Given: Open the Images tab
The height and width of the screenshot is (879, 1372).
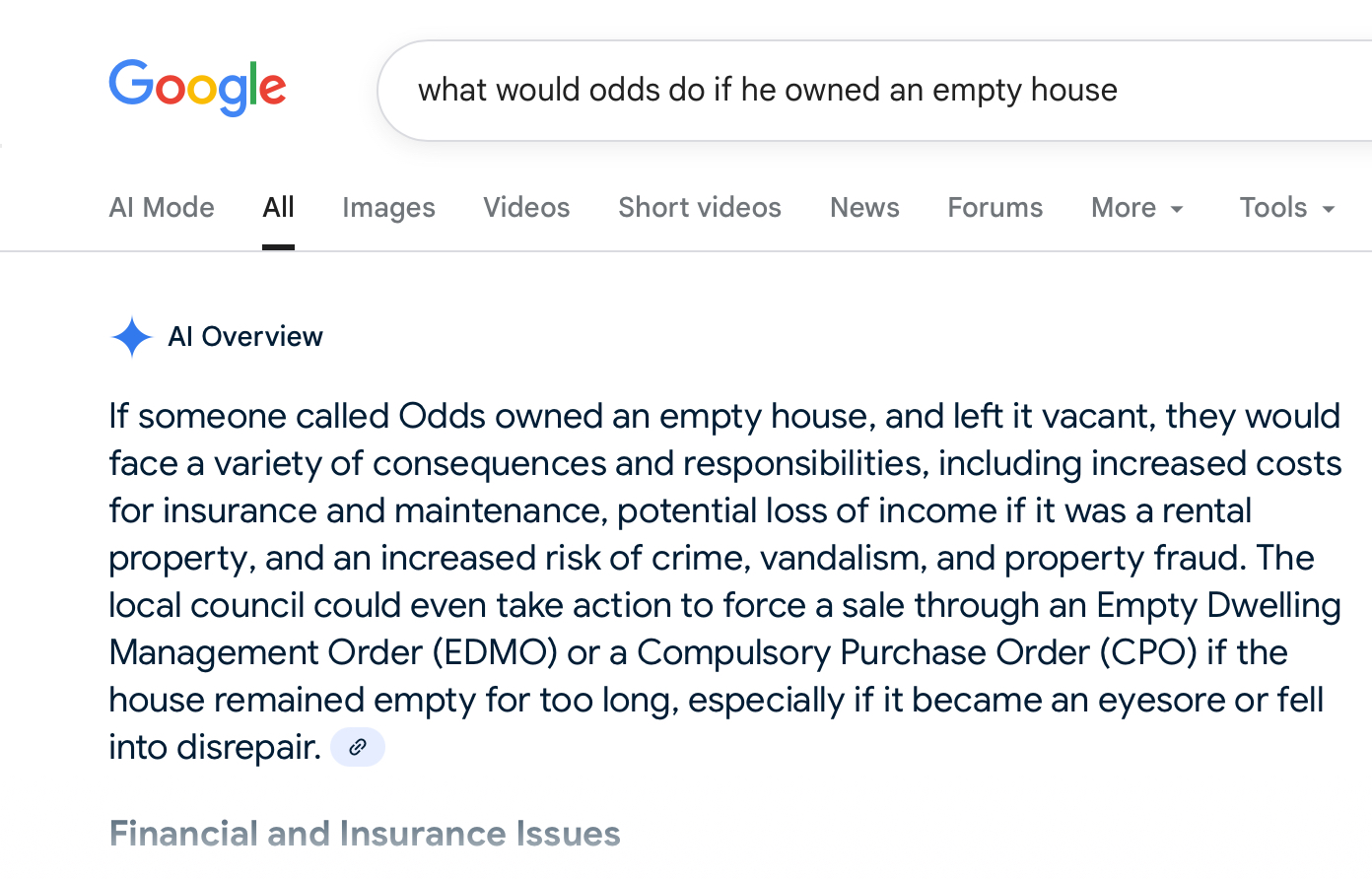Looking at the screenshot, I should click(x=388, y=208).
